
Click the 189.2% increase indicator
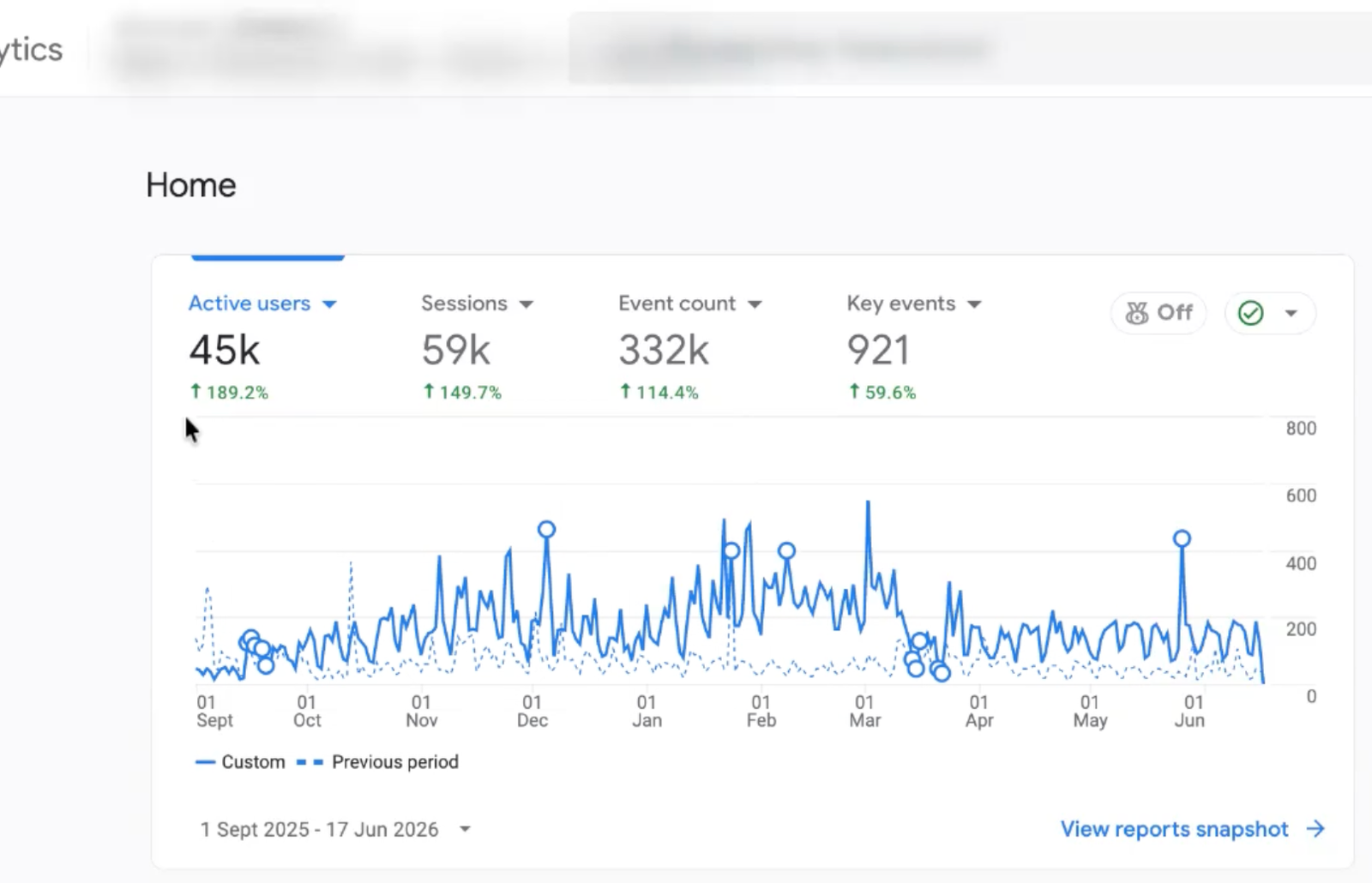point(229,393)
